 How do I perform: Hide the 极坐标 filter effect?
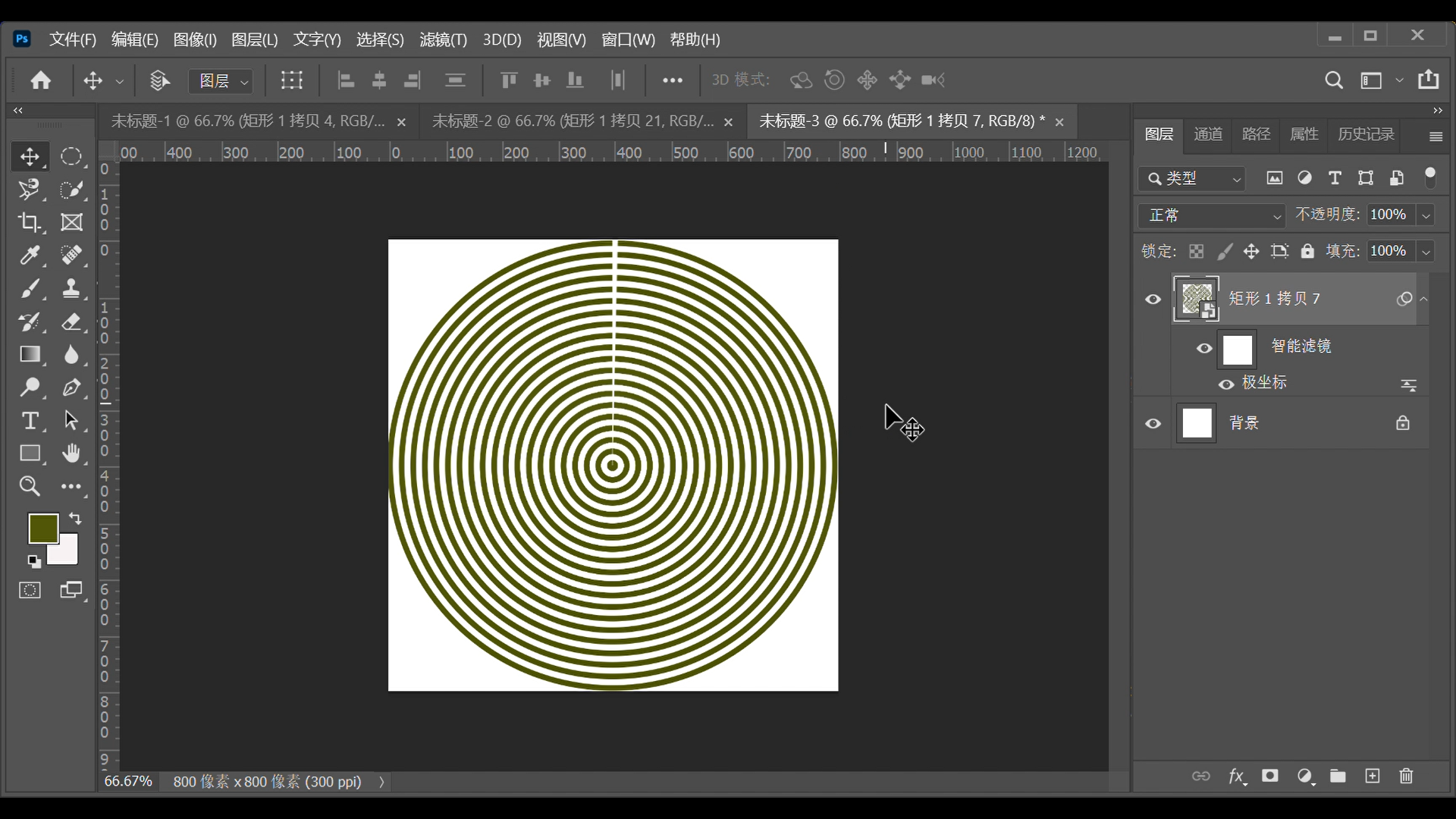point(1226,384)
